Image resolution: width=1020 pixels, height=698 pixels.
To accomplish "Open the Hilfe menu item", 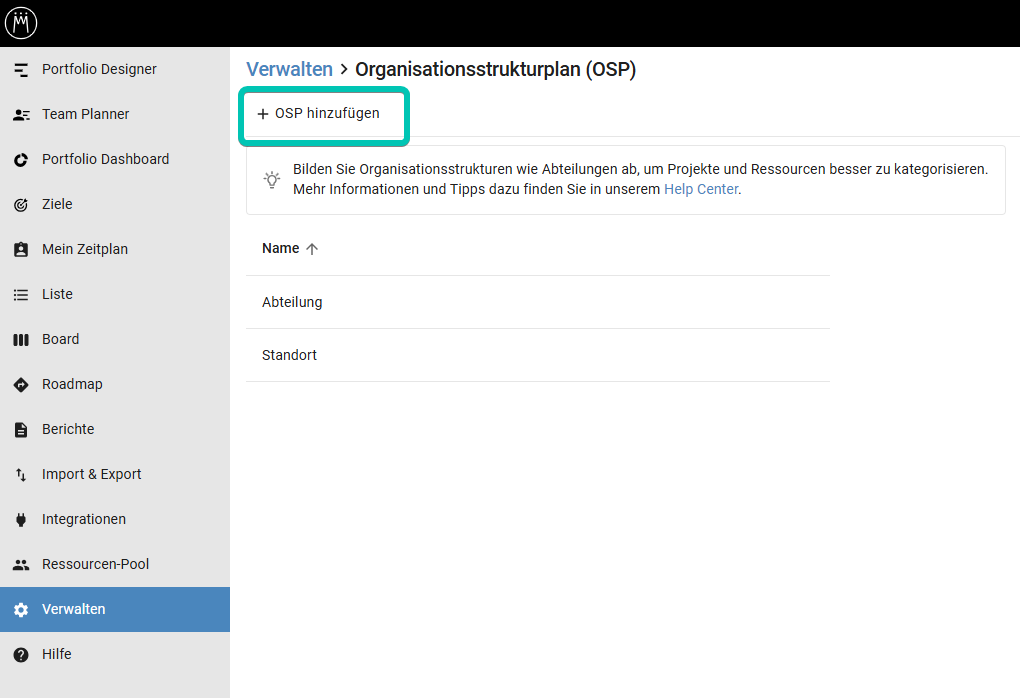I will [114, 654].
